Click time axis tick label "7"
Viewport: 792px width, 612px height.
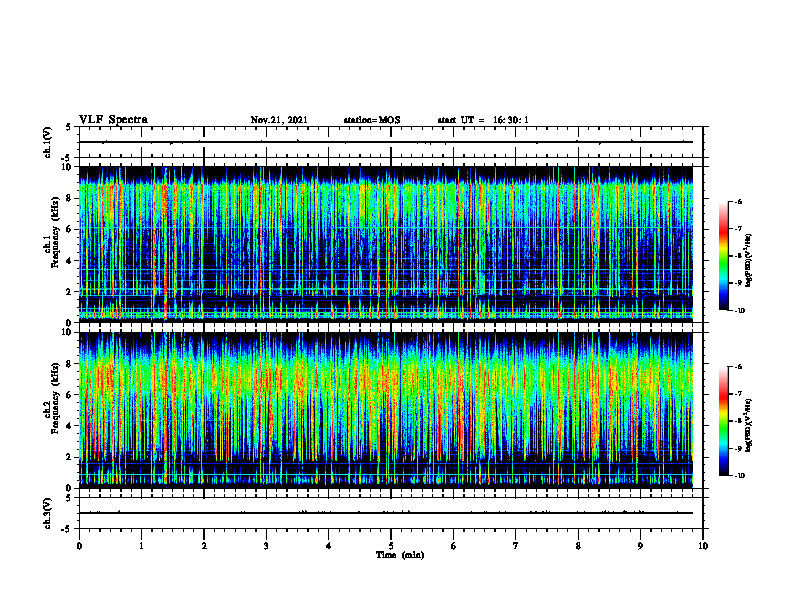[x=516, y=546]
